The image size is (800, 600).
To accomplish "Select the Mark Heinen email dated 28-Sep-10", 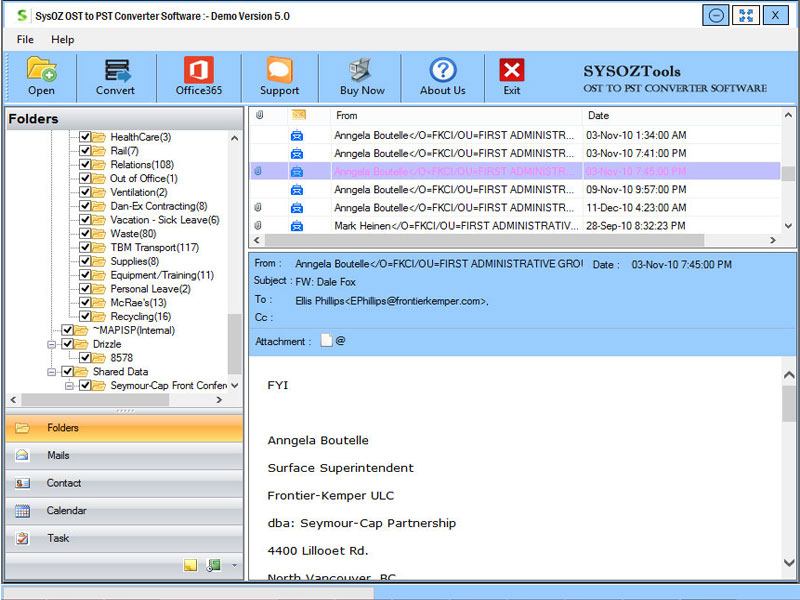I will tap(515, 226).
